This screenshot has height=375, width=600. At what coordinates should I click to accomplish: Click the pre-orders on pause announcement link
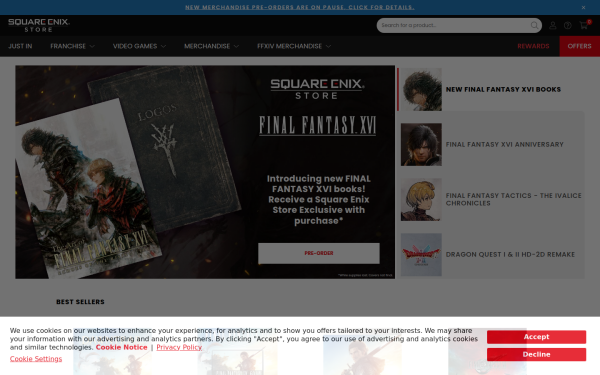(300, 7)
